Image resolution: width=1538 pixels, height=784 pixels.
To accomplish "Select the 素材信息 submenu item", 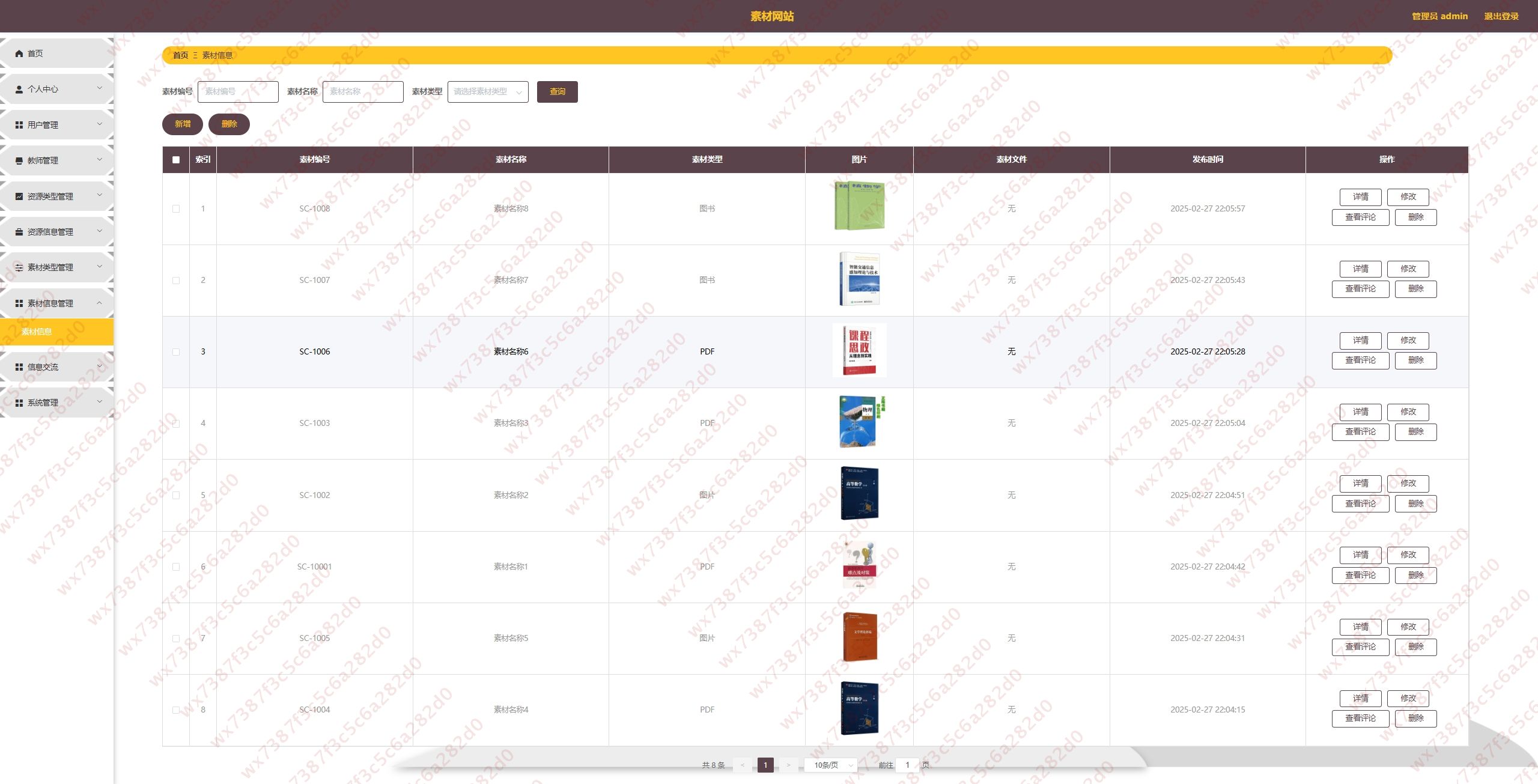I will 37,332.
